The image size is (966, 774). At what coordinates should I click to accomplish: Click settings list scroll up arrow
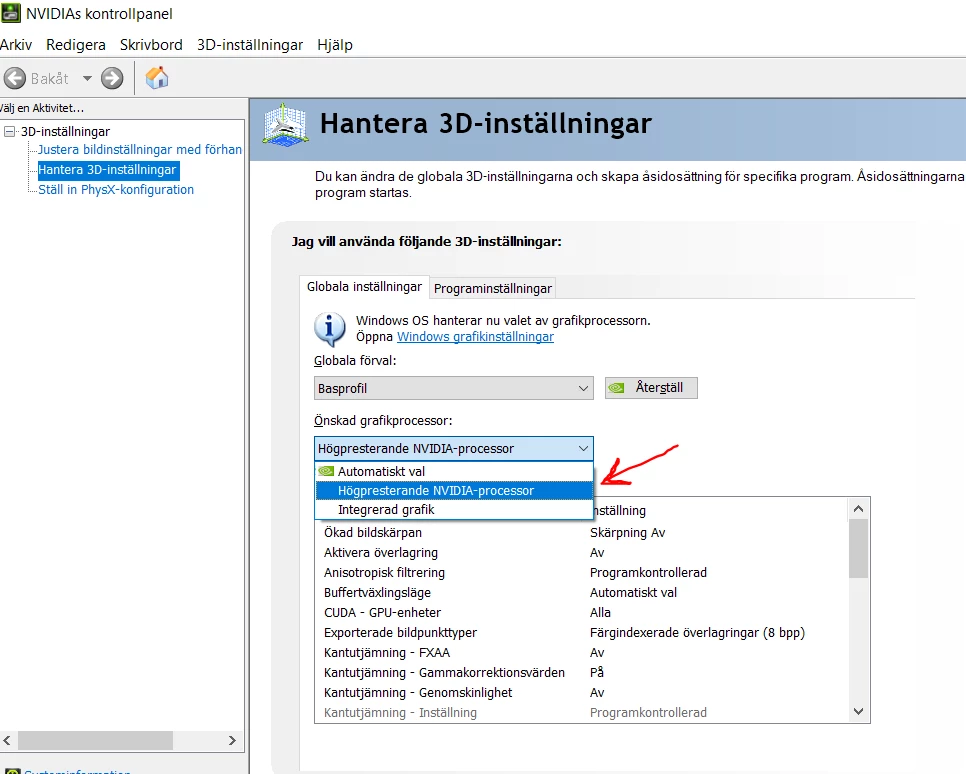pyautogui.click(x=858, y=509)
